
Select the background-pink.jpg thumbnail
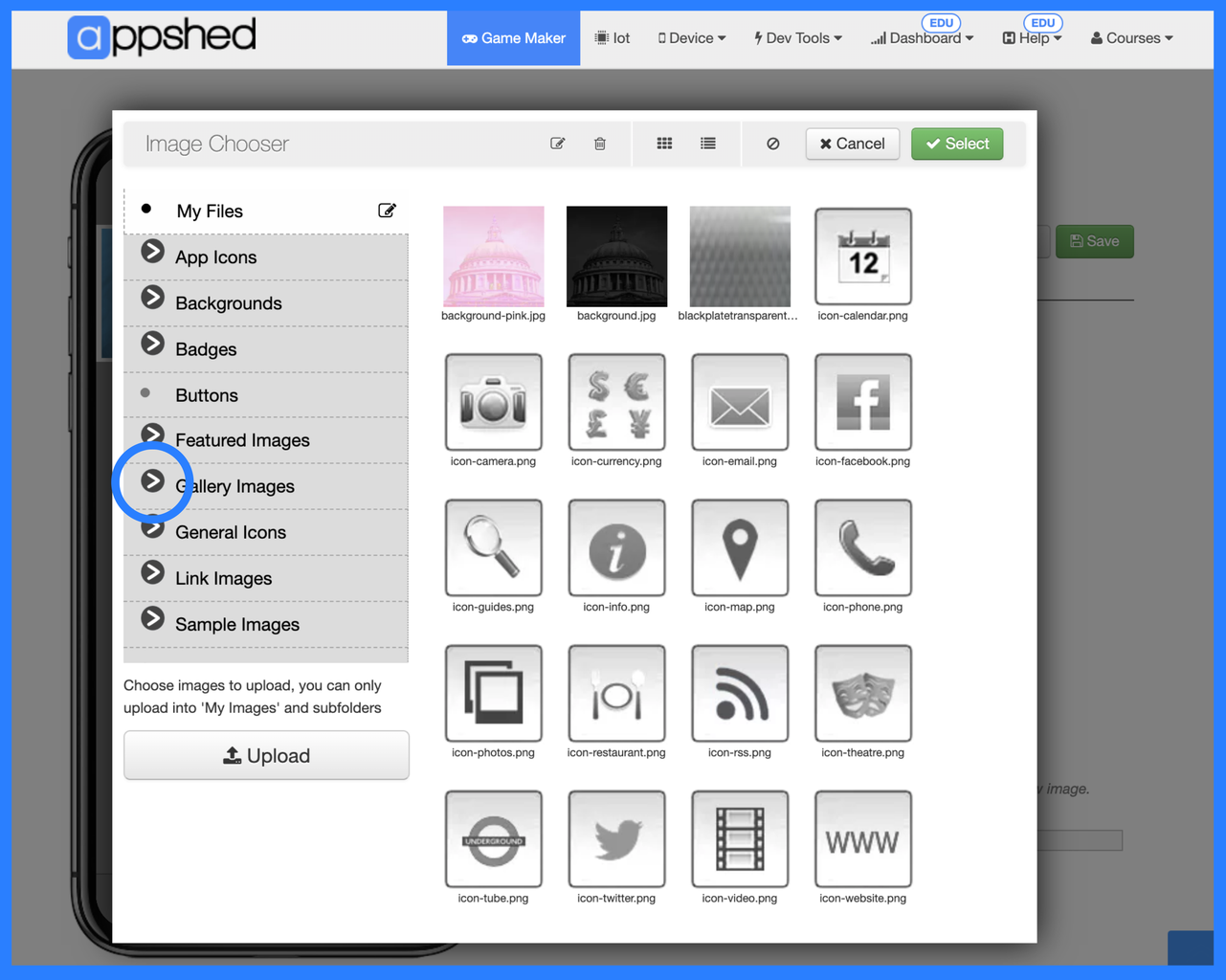(493, 256)
